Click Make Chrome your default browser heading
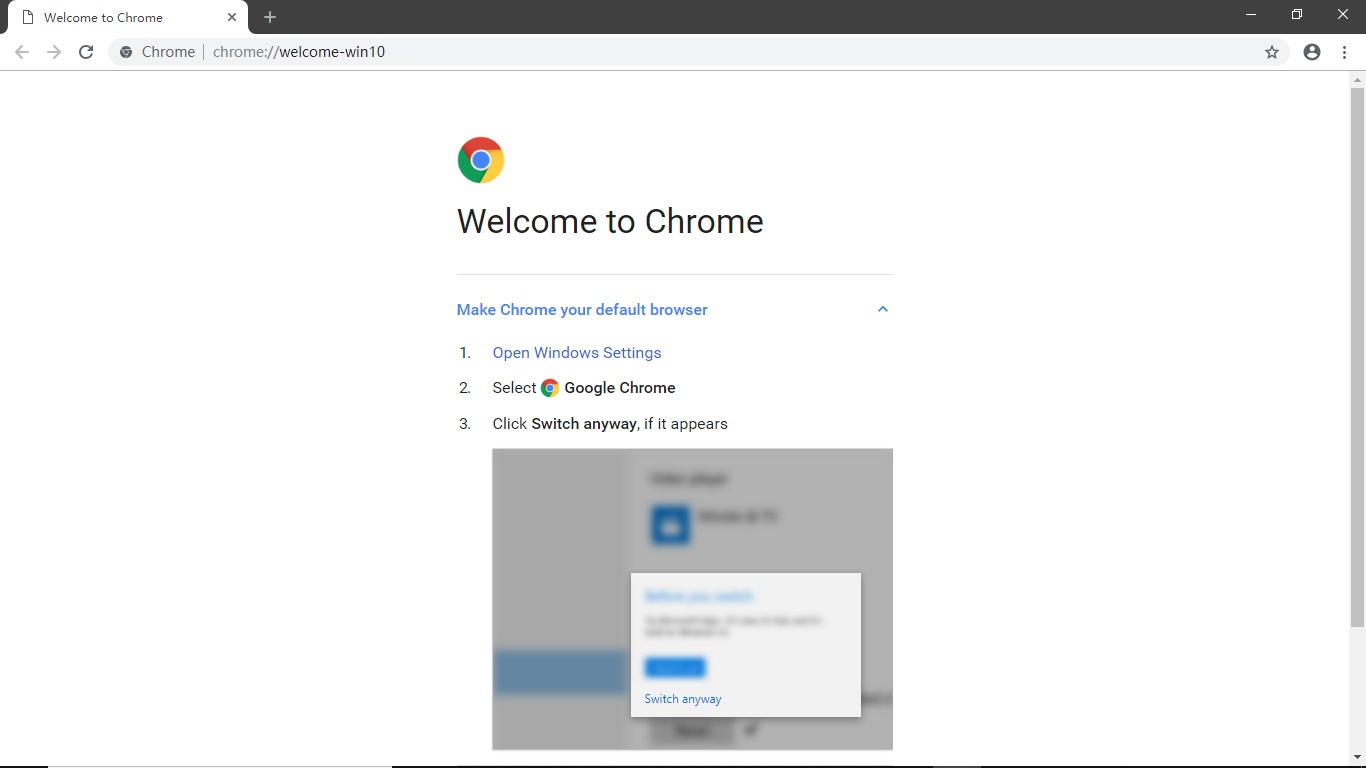 click(x=582, y=310)
